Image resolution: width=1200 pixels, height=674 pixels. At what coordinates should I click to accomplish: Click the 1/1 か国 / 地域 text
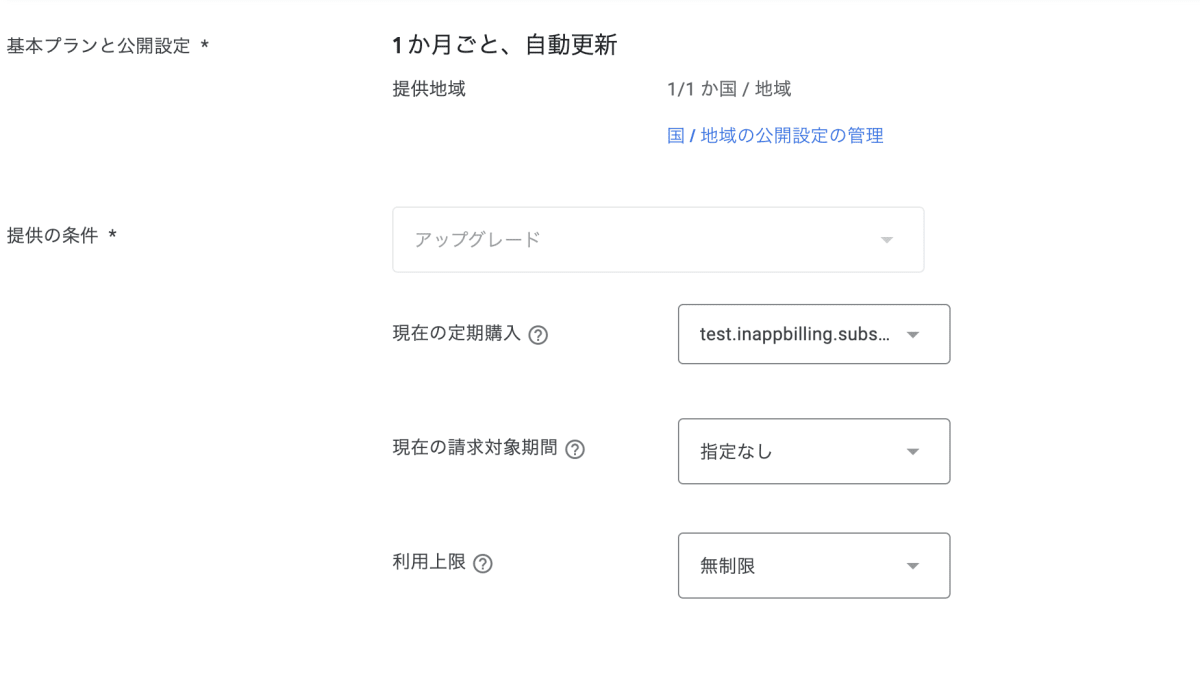pos(729,89)
